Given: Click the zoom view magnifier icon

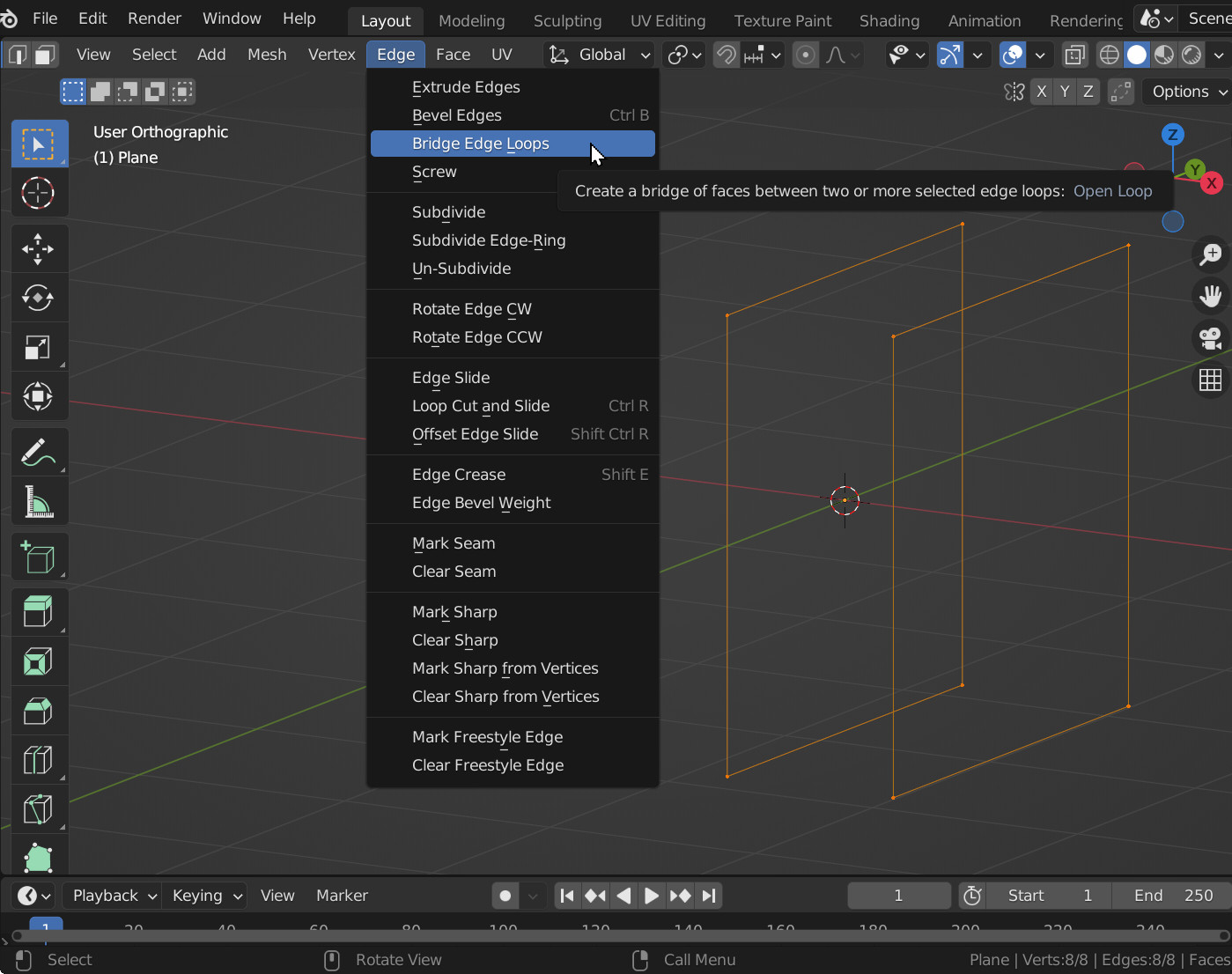Looking at the screenshot, I should [x=1211, y=255].
